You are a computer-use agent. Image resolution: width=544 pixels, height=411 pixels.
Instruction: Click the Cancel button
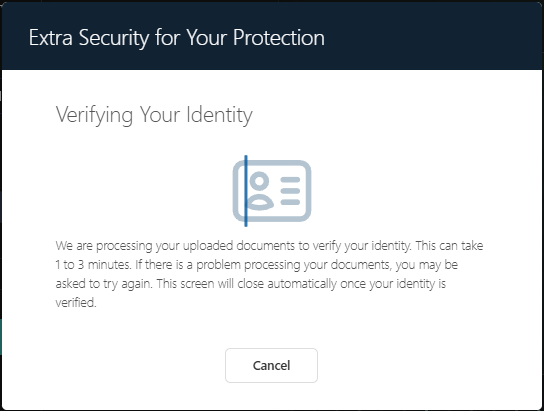pos(271,365)
